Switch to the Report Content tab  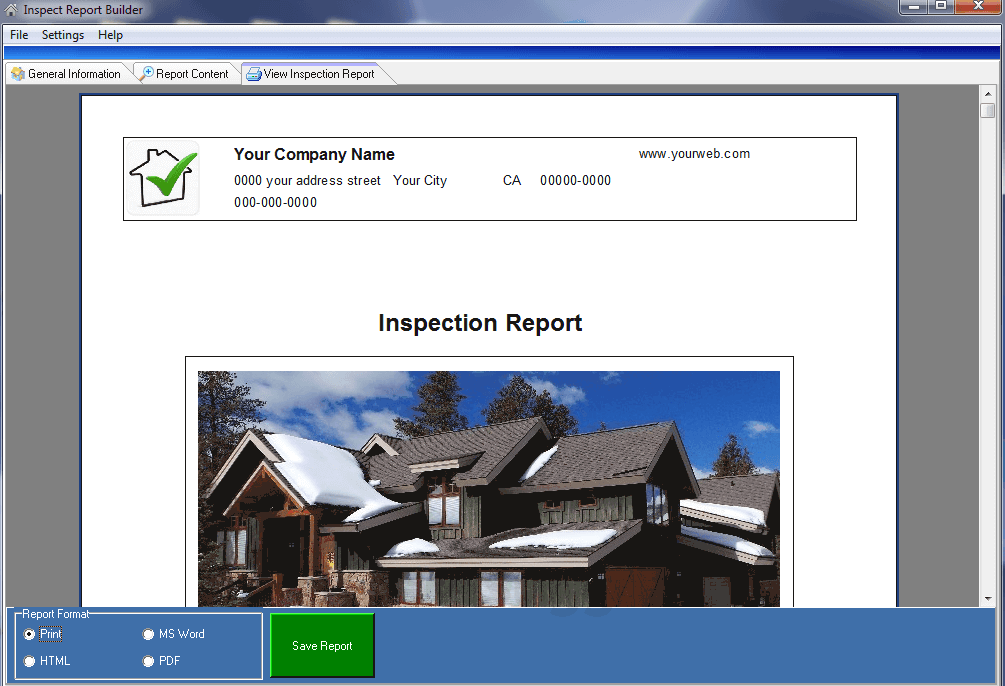(x=193, y=73)
